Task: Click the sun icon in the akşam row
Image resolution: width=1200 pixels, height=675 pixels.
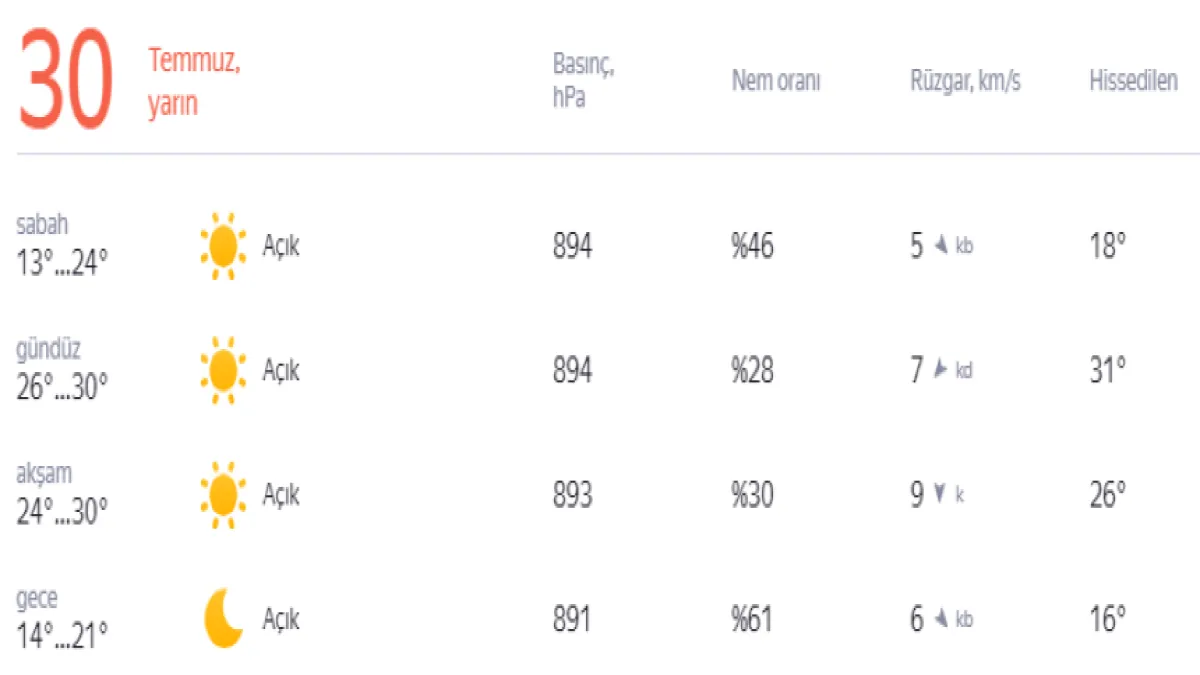Action: pos(222,495)
